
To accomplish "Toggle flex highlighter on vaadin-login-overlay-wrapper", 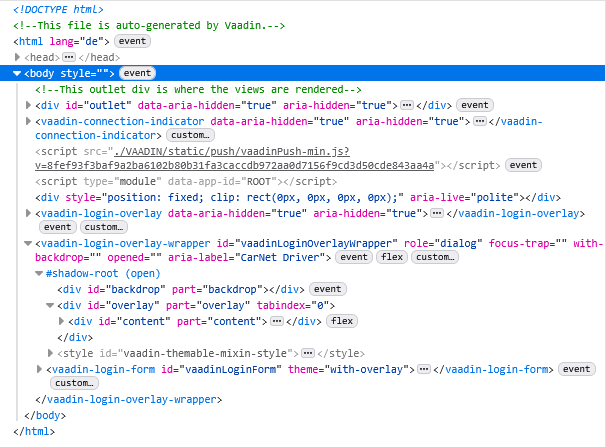I will pyautogui.click(x=390, y=257).
